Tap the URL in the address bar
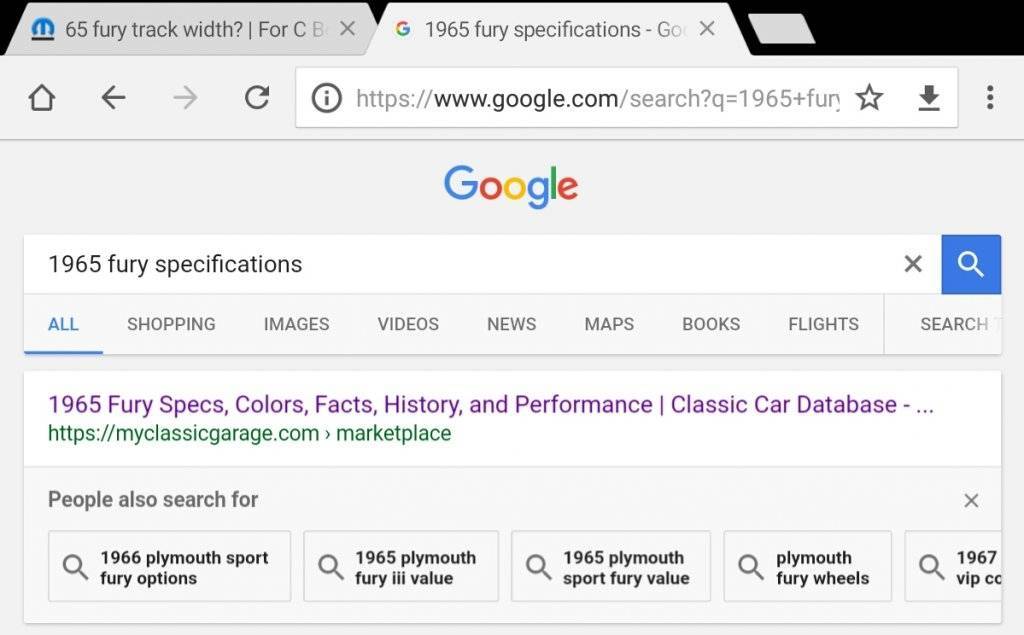The height and width of the screenshot is (635, 1024). (590, 97)
